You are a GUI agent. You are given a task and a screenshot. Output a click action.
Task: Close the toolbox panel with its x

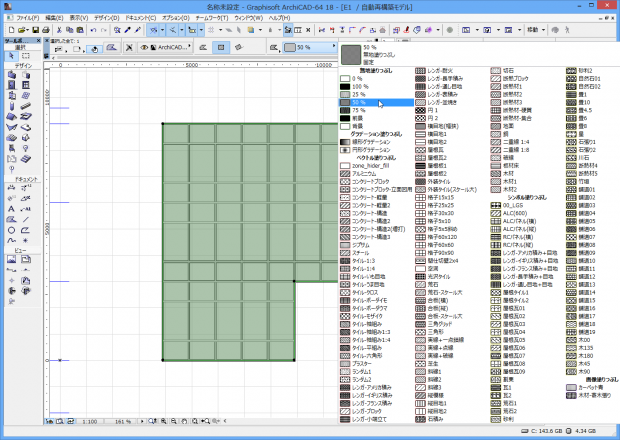click(39, 39)
